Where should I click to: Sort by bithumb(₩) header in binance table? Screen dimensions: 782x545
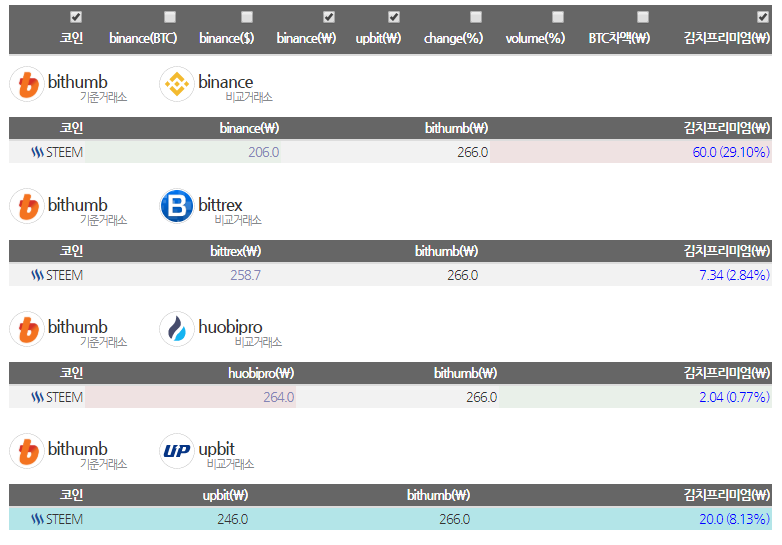pos(456,129)
